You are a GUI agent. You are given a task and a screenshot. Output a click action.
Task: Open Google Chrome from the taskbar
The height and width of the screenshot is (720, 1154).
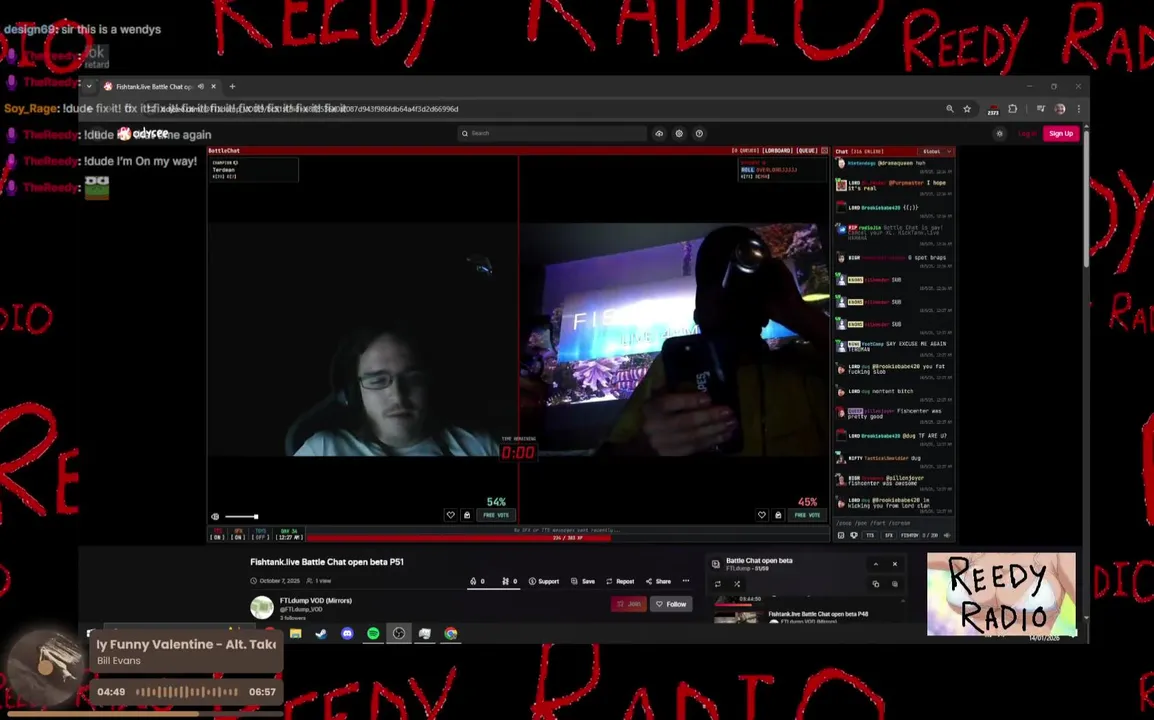(x=450, y=633)
